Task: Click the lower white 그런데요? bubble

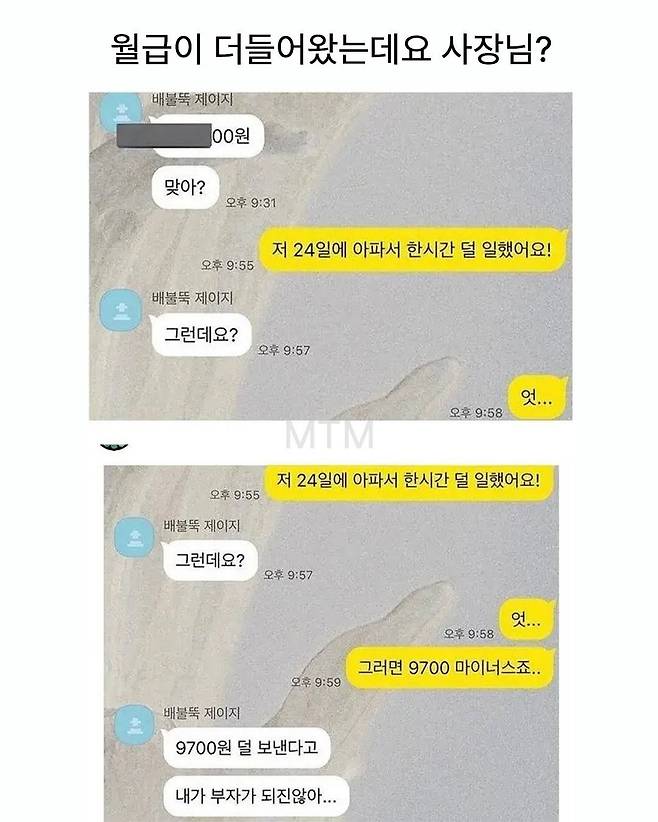Action: pos(210,560)
